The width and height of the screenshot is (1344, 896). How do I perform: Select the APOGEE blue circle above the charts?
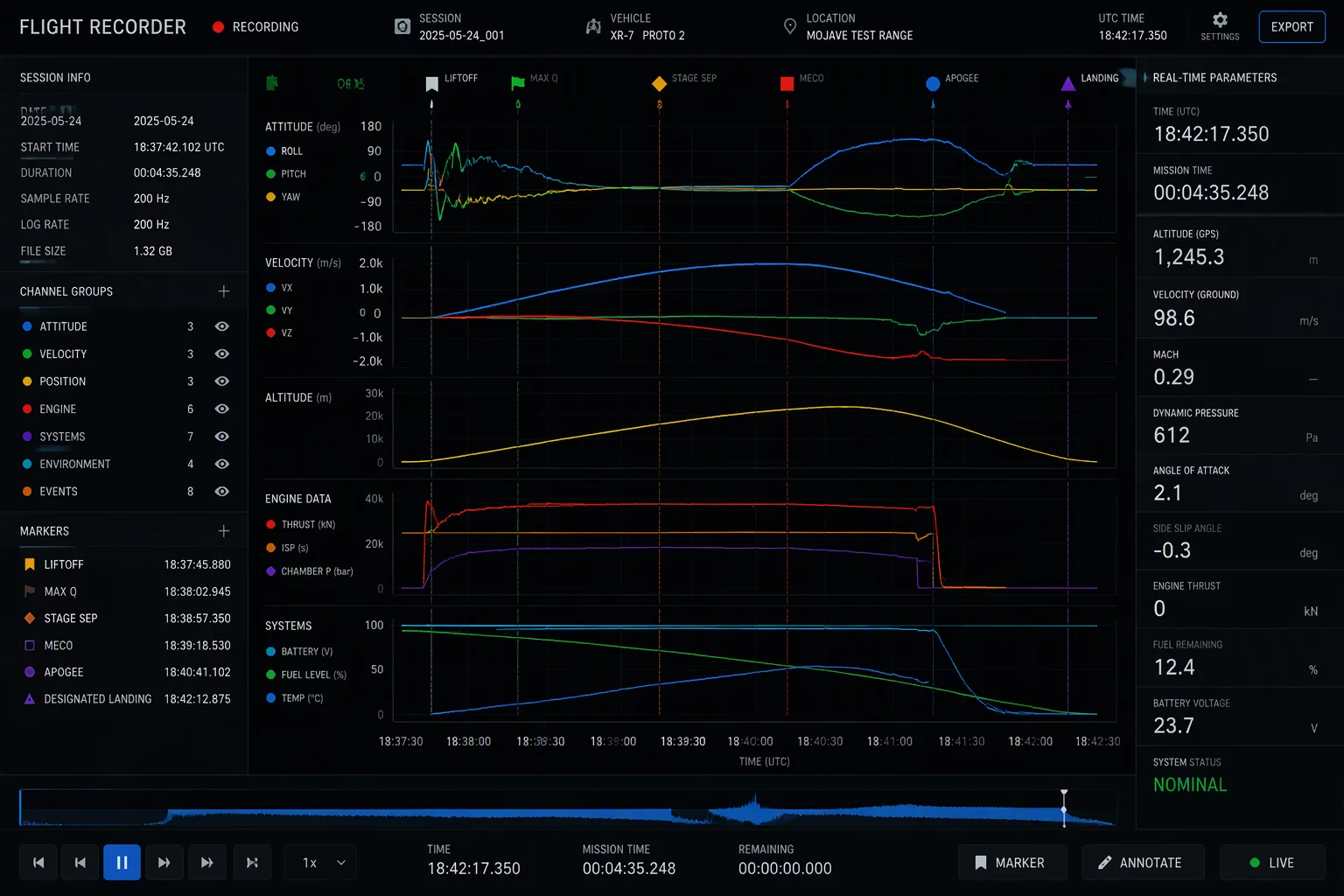pos(933,83)
